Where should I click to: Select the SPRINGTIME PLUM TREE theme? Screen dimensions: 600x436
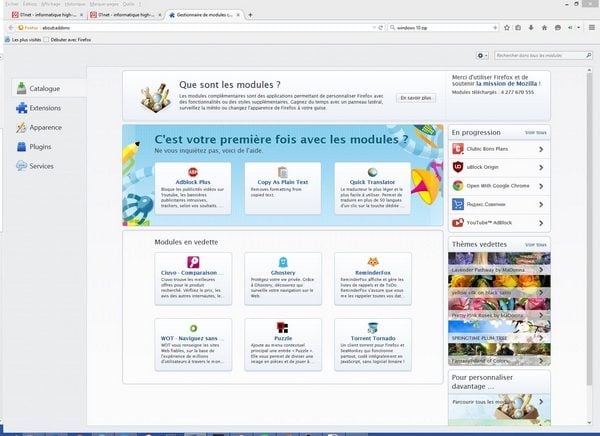499,331
